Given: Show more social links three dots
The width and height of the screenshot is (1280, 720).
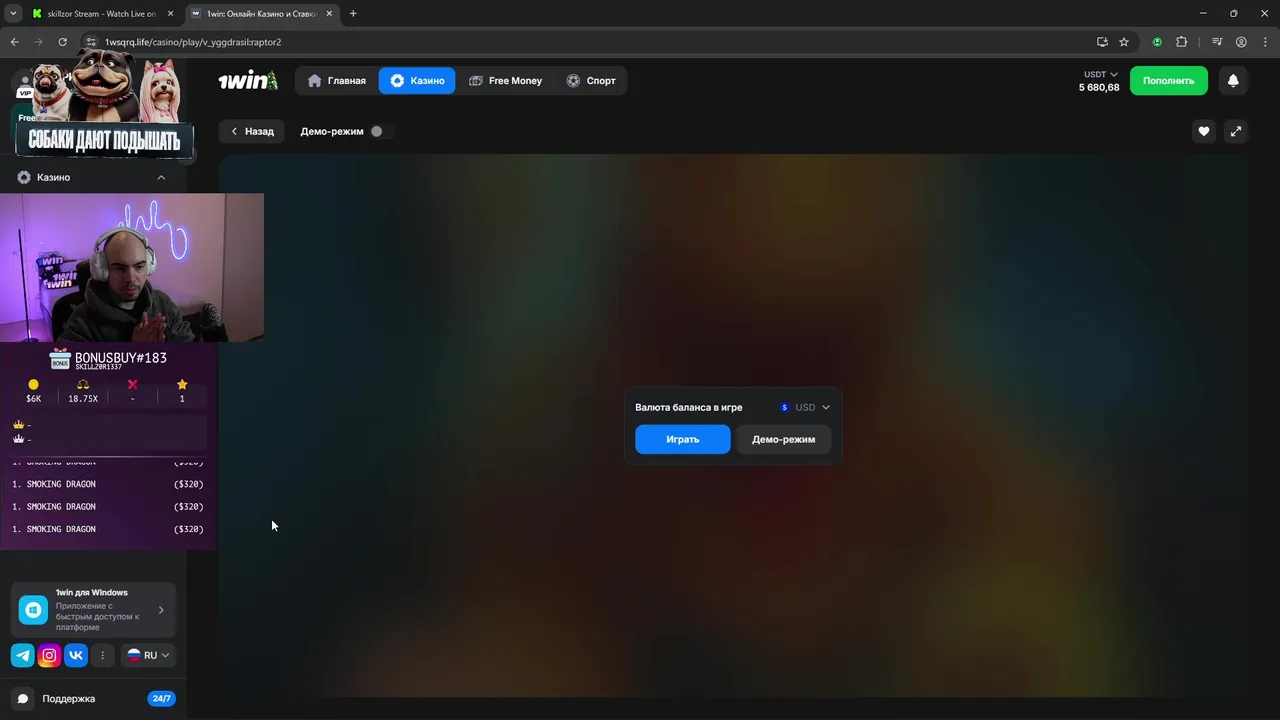Looking at the screenshot, I should [x=102, y=655].
